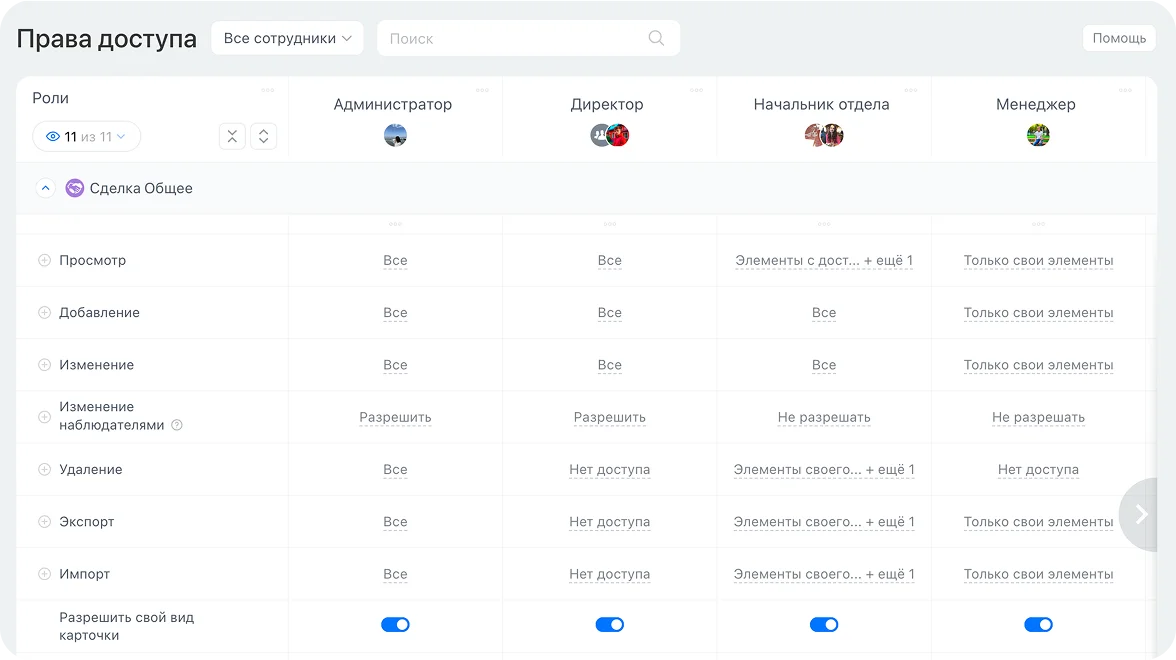This screenshot has width=1176, height=660.
Task: Change Удаление value Нет доступа for Директор
Action: pos(610,470)
